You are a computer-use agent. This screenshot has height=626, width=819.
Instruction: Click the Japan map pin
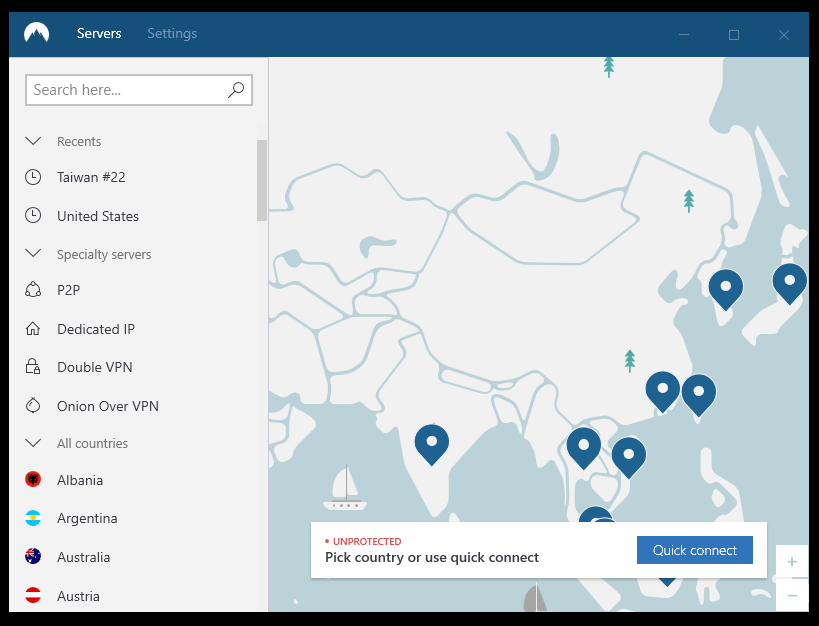pos(790,284)
